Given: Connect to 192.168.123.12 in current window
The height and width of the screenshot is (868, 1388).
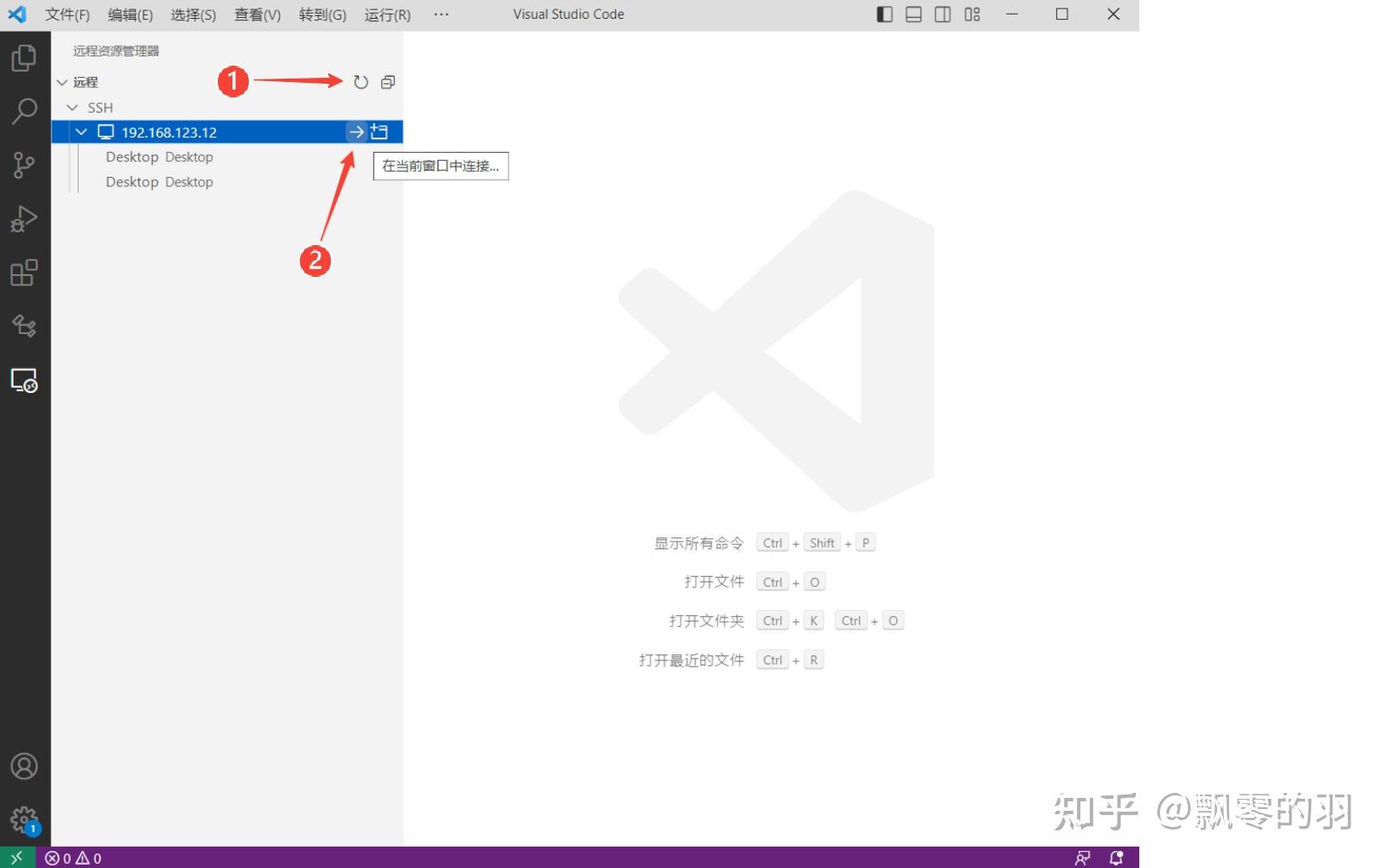Looking at the screenshot, I should 356,132.
